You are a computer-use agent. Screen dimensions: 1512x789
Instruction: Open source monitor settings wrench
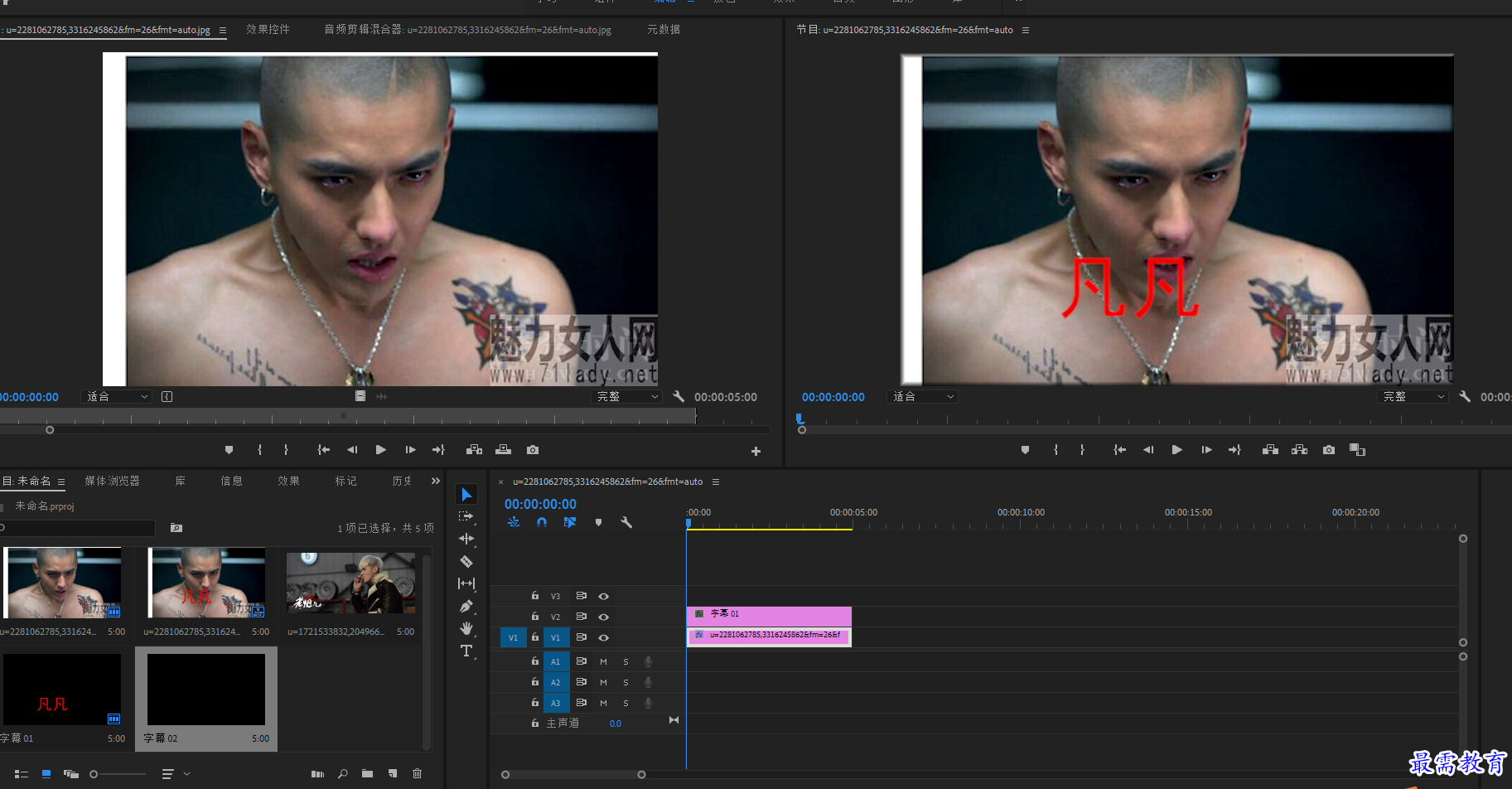679,396
